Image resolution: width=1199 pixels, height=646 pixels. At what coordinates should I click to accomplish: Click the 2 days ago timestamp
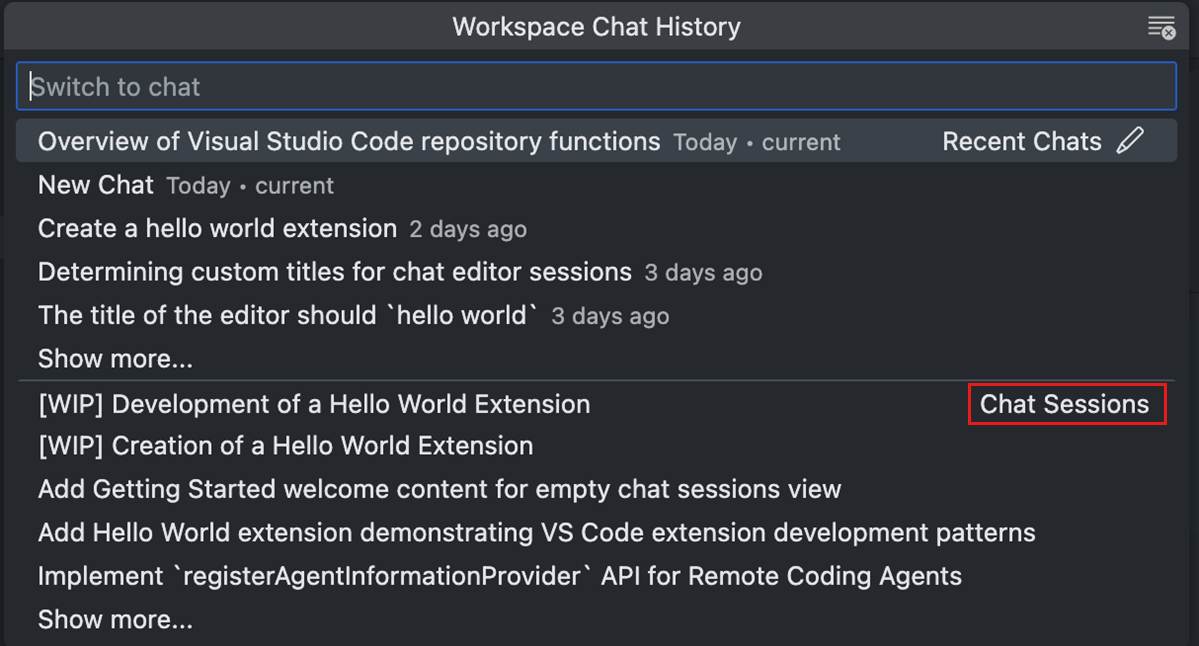click(x=467, y=229)
